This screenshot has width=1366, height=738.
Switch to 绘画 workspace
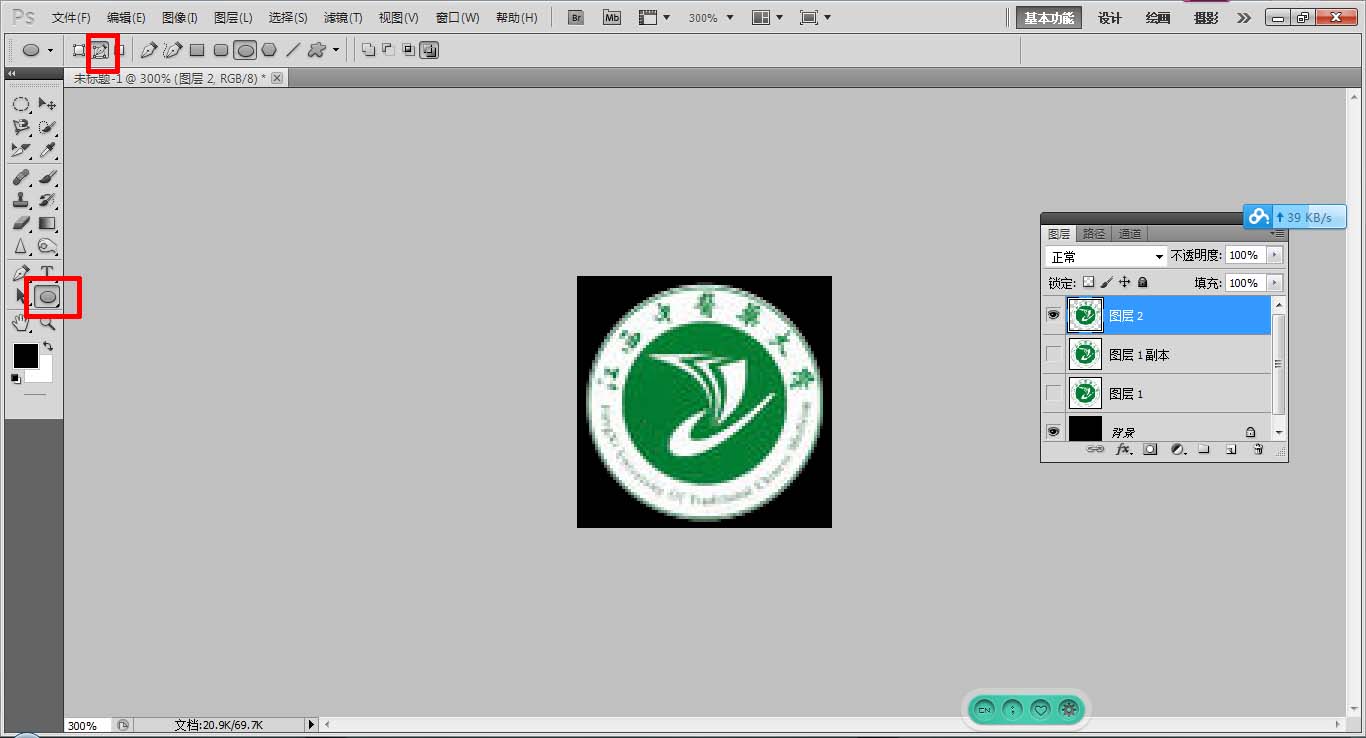pyautogui.click(x=1158, y=18)
